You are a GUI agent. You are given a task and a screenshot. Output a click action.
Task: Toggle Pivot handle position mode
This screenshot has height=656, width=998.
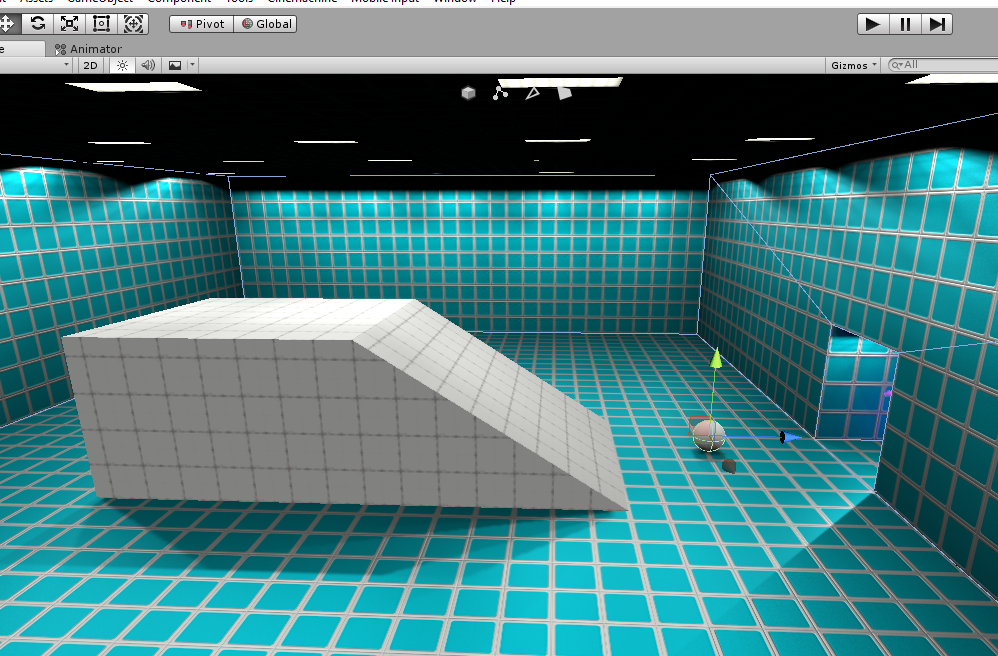point(200,23)
